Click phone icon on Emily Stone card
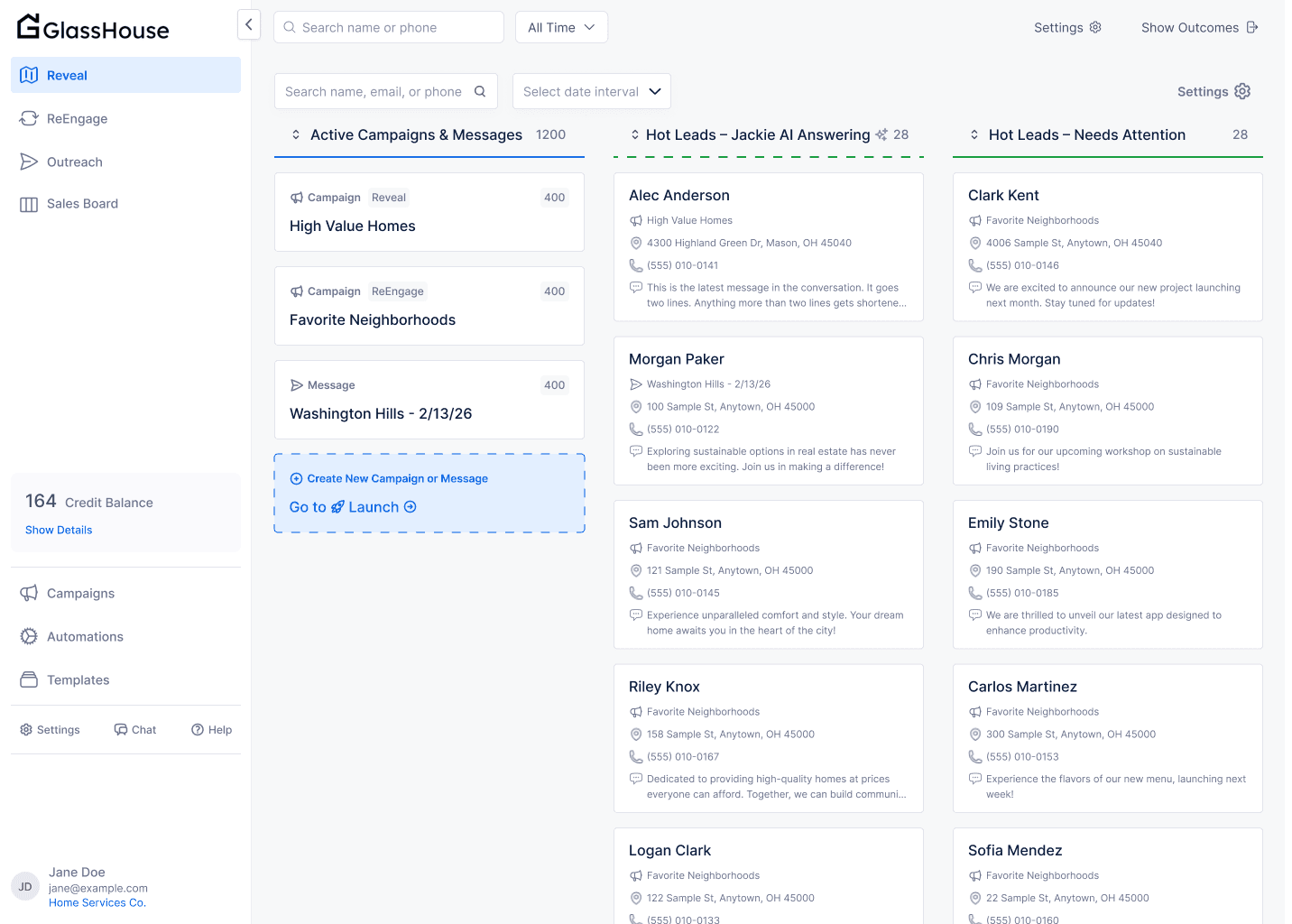Viewport: 1292px width, 924px height. [x=975, y=593]
